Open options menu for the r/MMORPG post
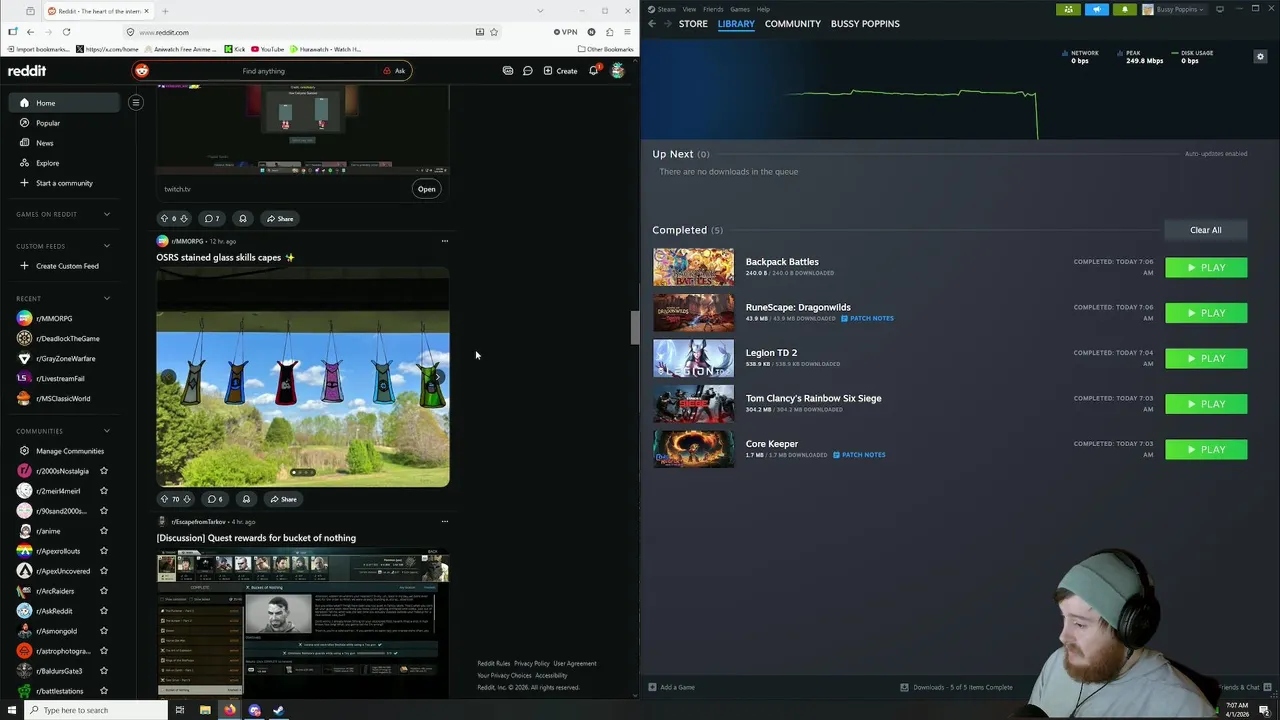The image size is (1280, 720). click(445, 241)
